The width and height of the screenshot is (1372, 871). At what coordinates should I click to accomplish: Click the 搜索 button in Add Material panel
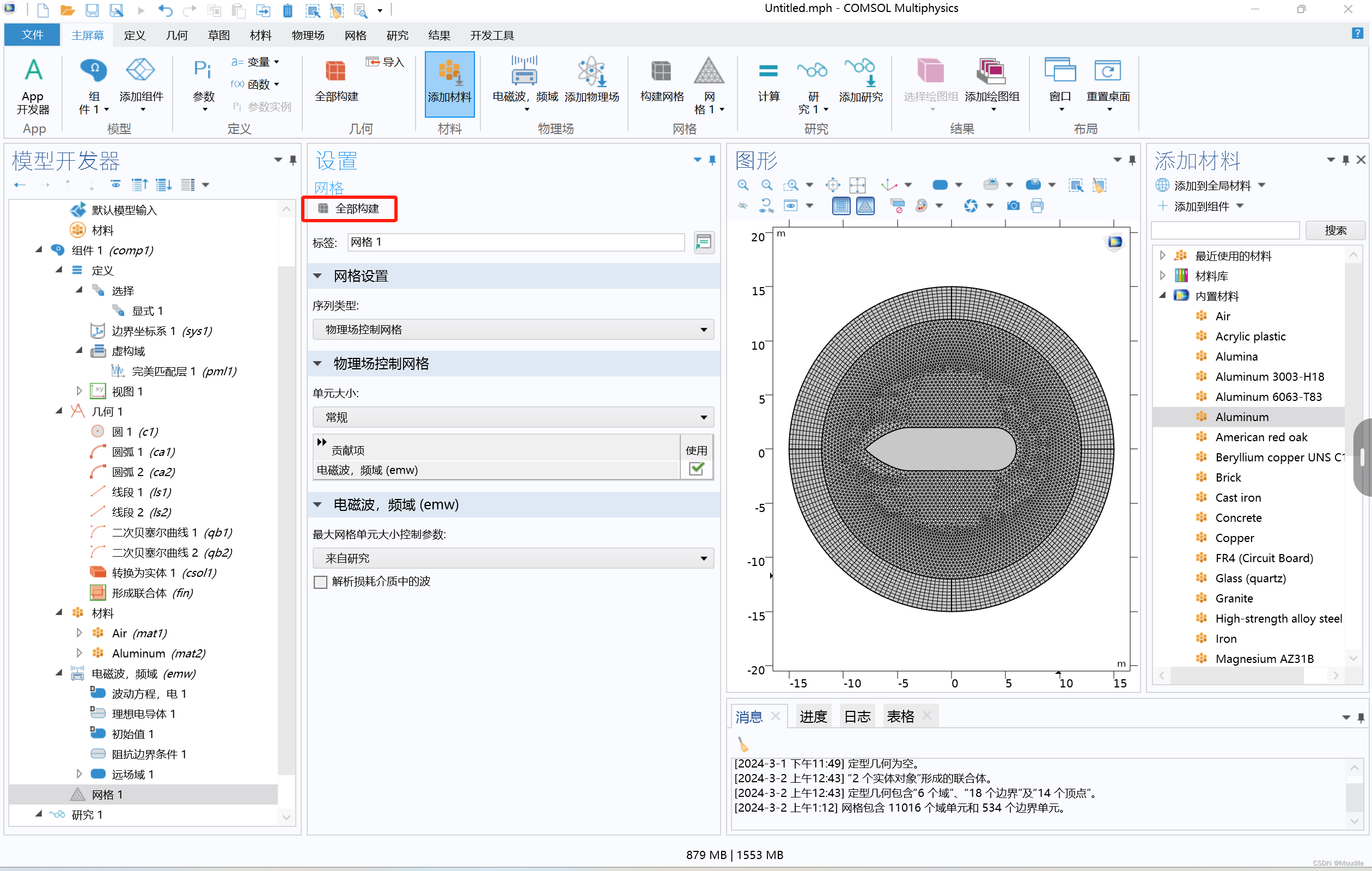1336,230
